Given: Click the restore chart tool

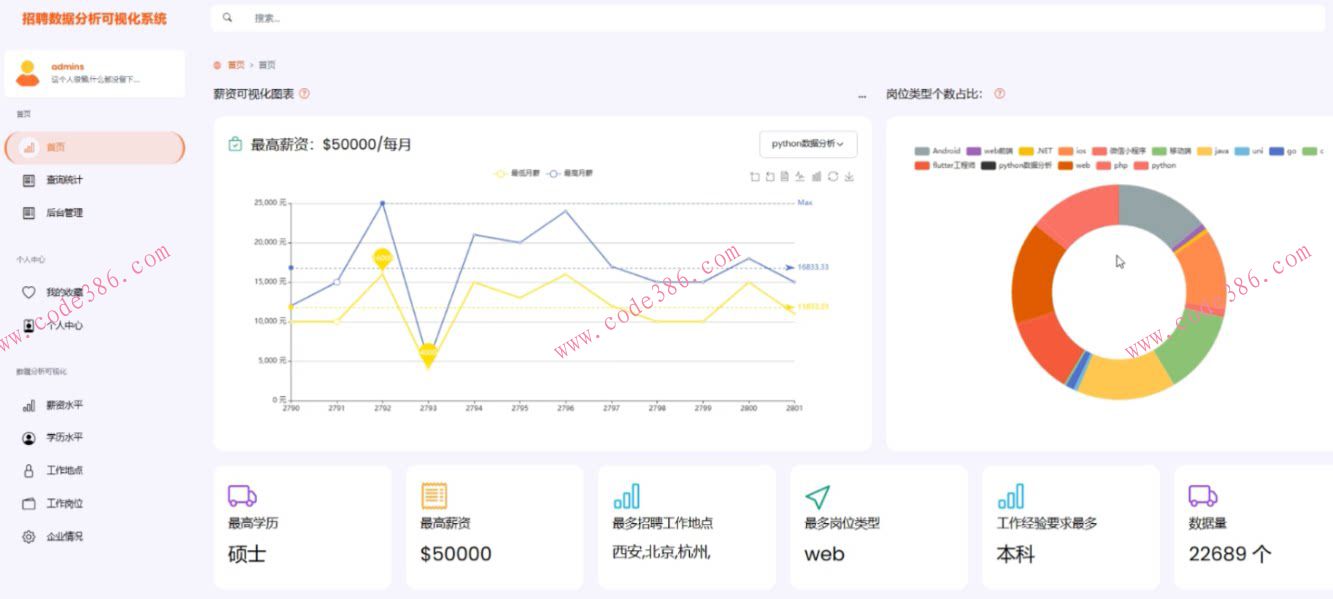Looking at the screenshot, I should tap(833, 177).
